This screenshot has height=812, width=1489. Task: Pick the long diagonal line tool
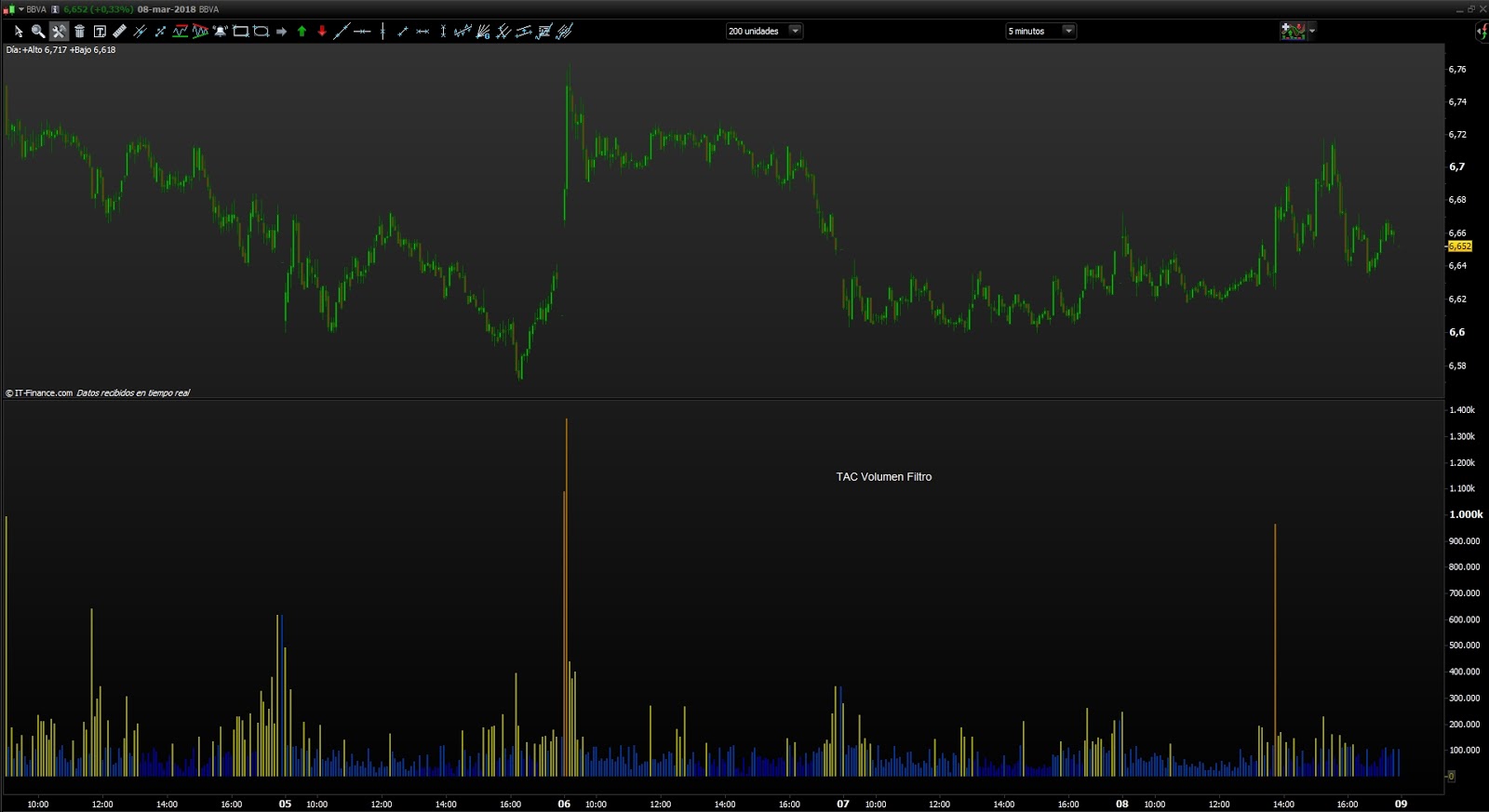pos(342,32)
